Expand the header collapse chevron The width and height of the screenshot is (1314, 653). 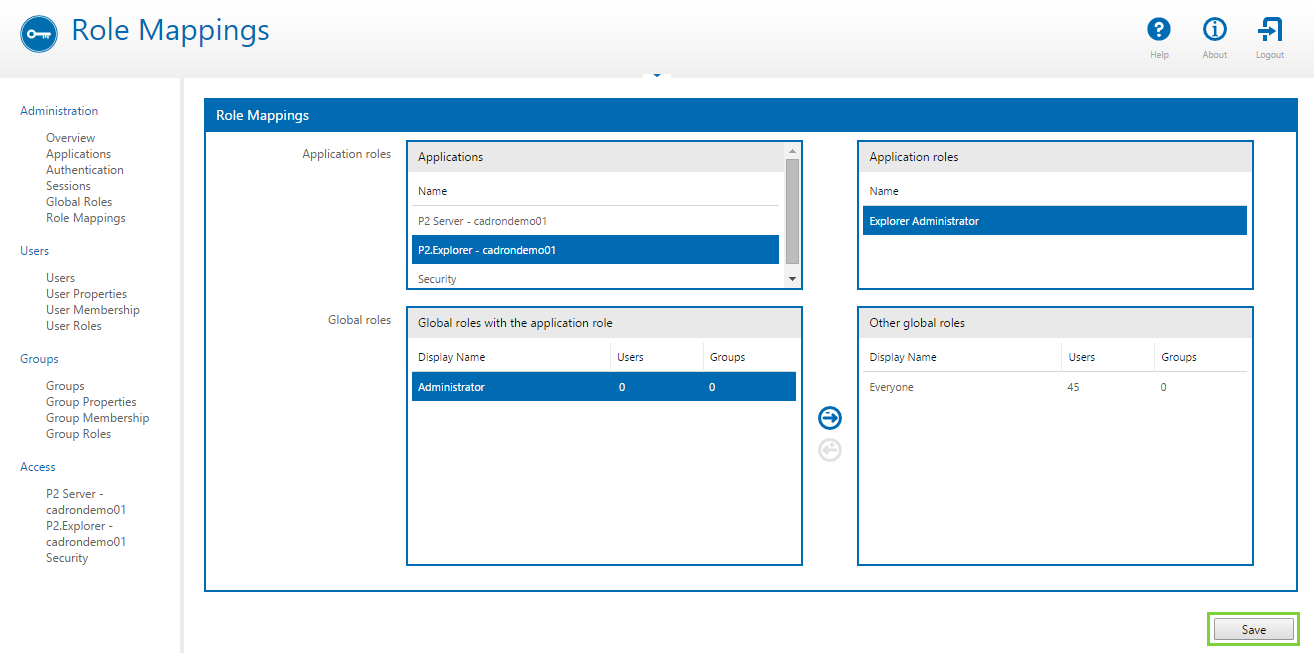click(x=657, y=75)
